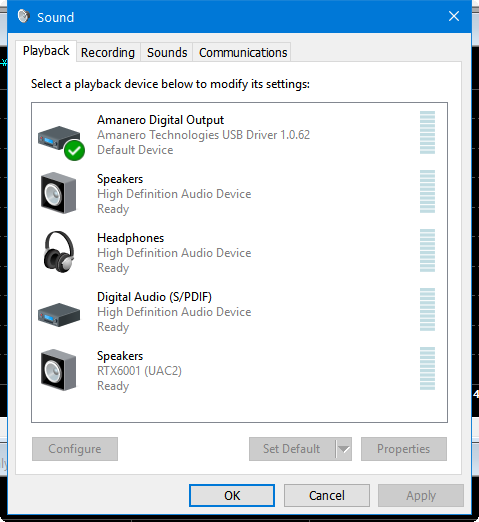479x522 pixels.
Task: Click the Digital Audio (S/PDIF) device icon
Action: [59, 315]
